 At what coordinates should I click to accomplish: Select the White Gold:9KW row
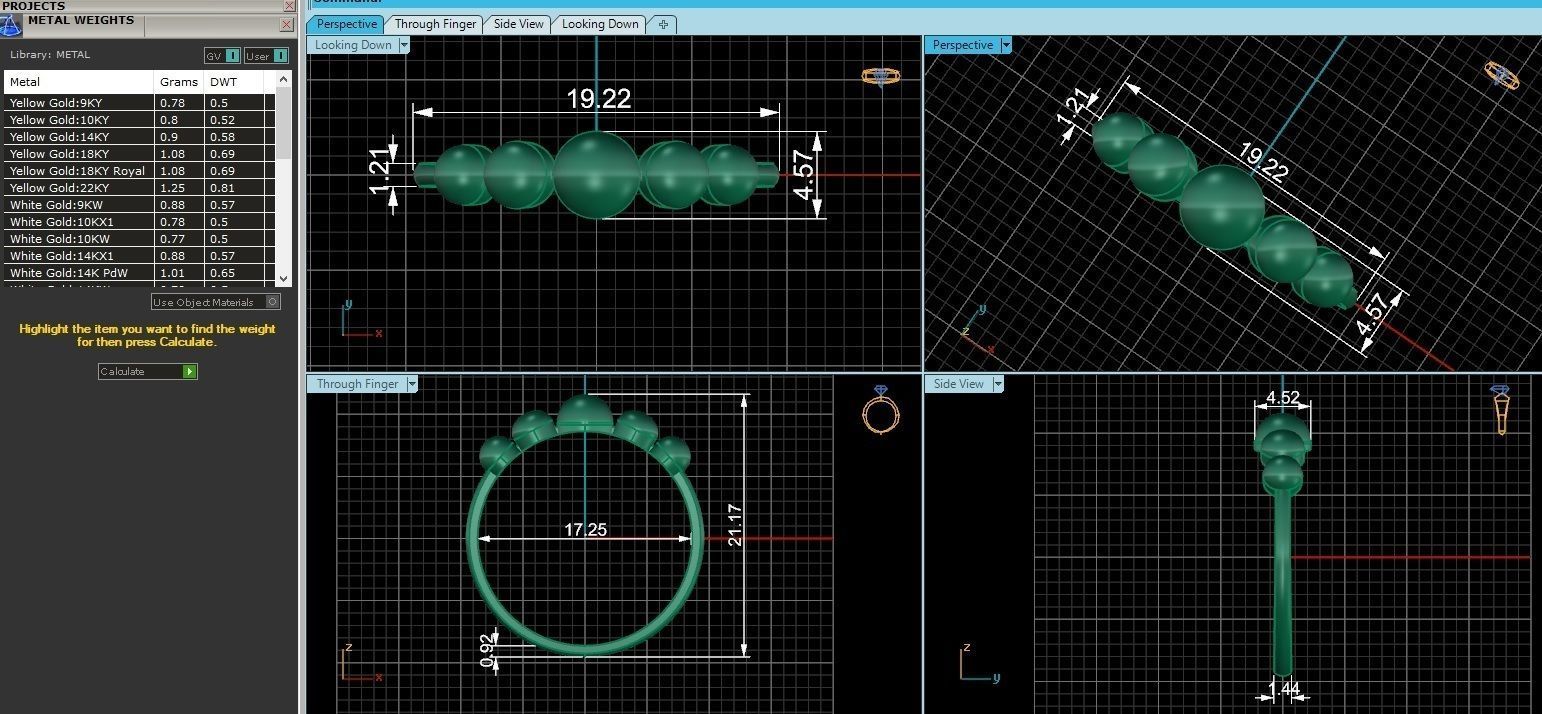tap(140, 205)
